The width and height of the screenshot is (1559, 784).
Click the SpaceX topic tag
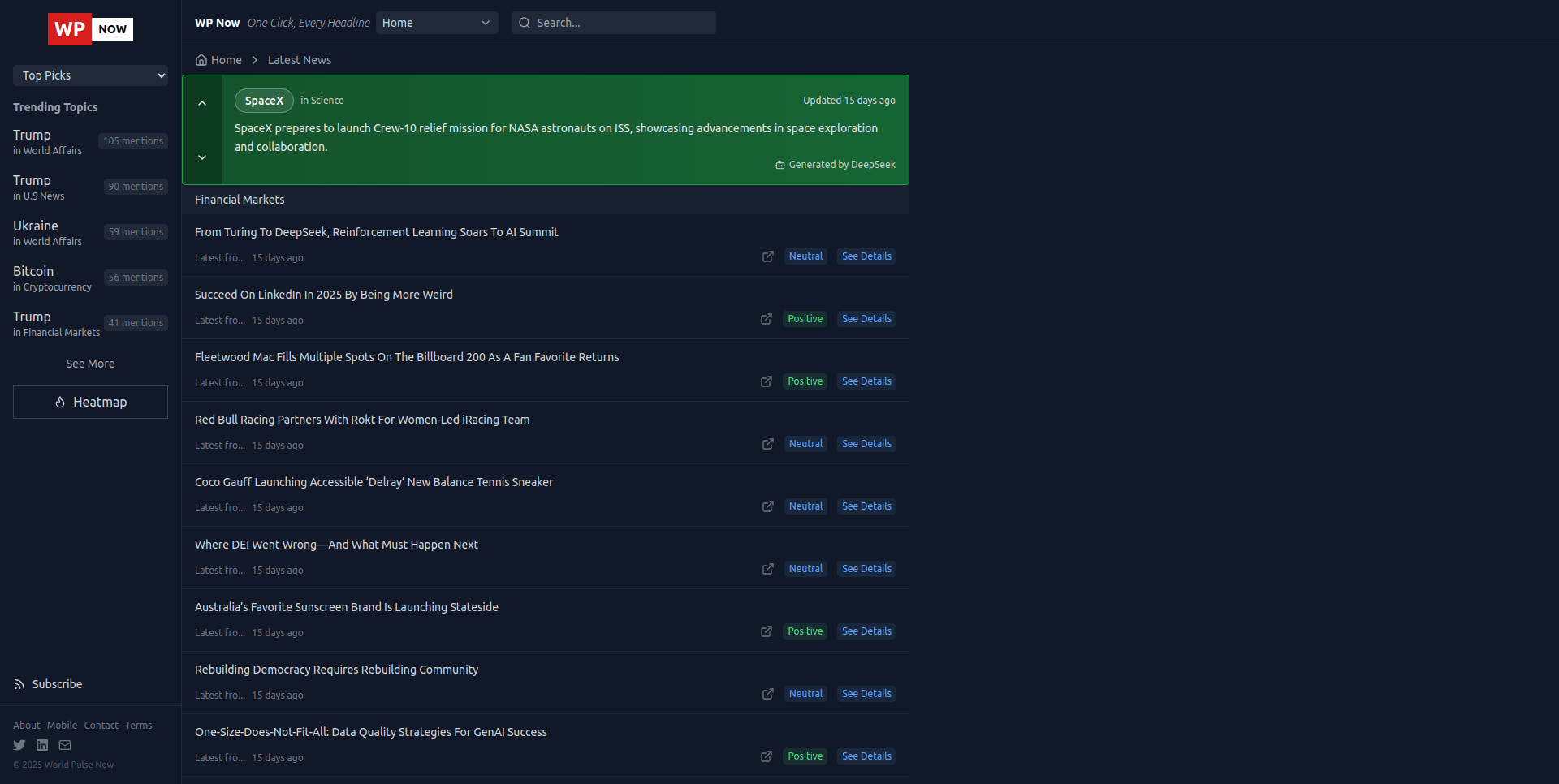pyautogui.click(x=264, y=101)
